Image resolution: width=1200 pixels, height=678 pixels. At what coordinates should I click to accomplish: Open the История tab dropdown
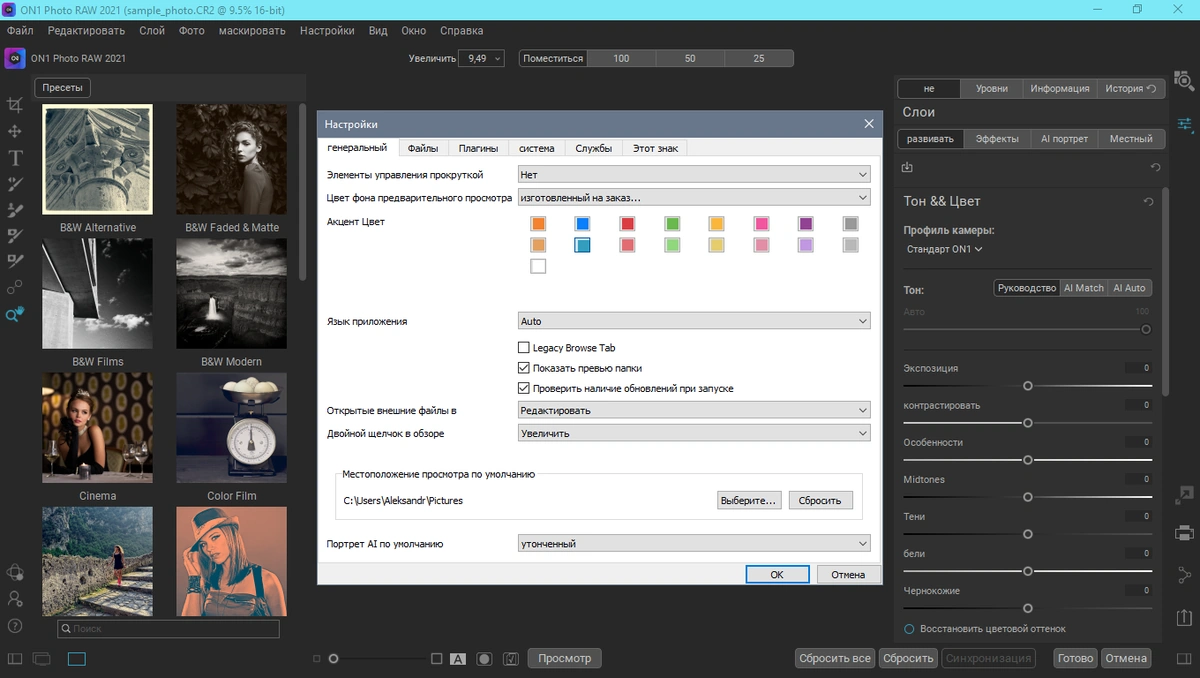click(x=1131, y=88)
